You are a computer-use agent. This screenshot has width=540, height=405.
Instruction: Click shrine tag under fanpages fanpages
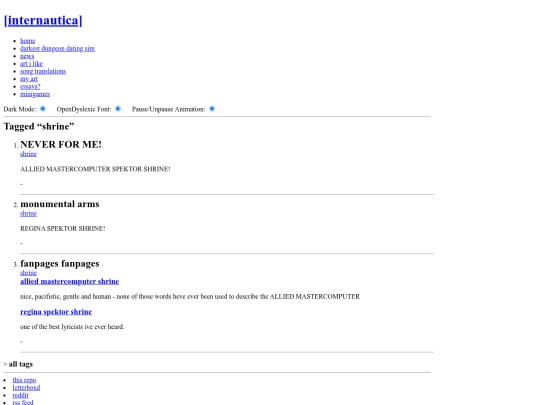pos(28,272)
